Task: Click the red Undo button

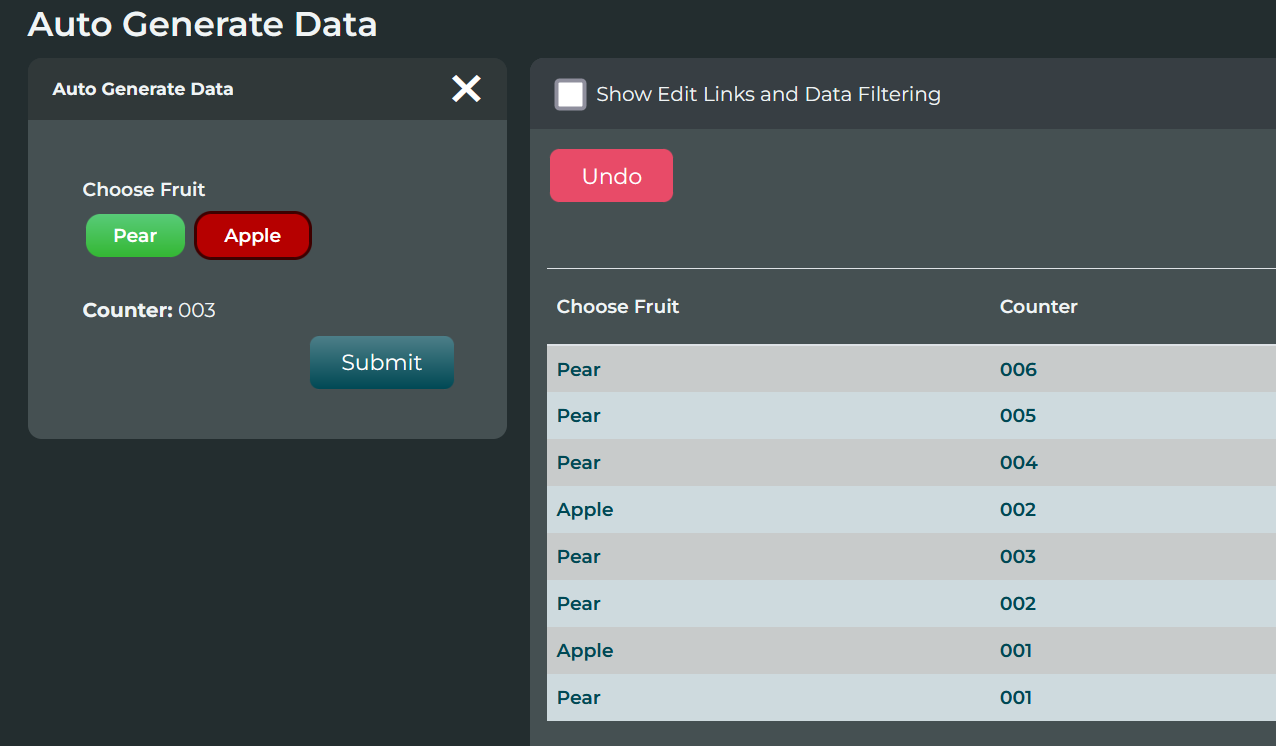Action: pos(611,176)
